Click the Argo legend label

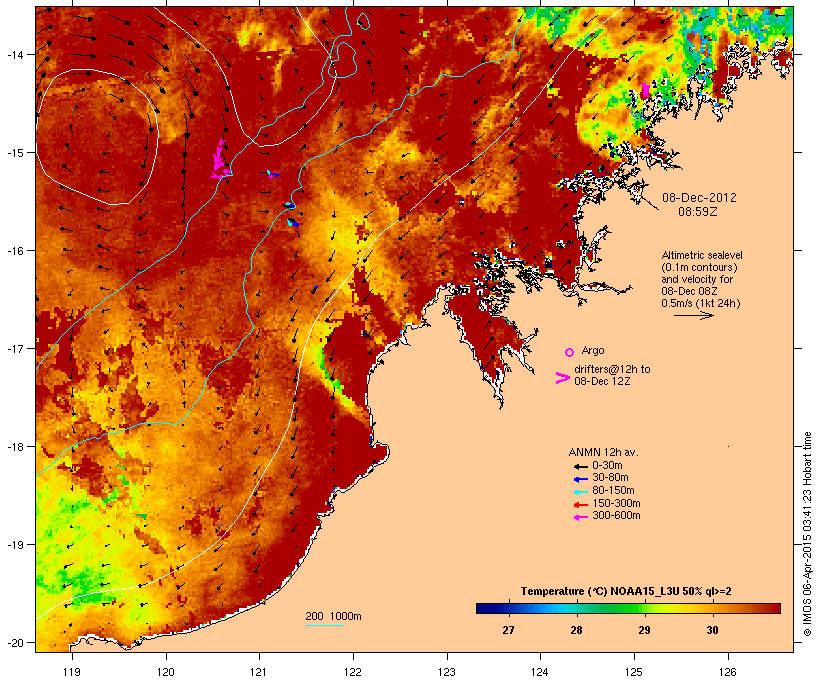pos(593,350)
